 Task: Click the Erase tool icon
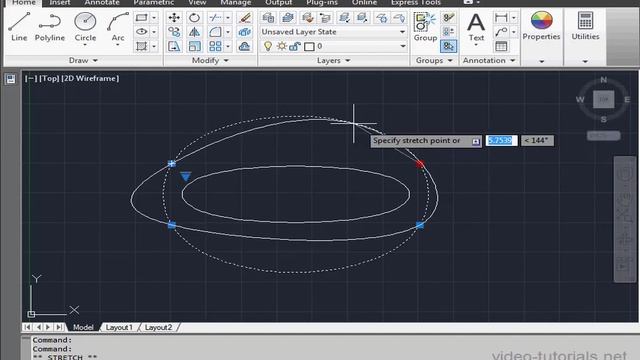tap(244, 18)
